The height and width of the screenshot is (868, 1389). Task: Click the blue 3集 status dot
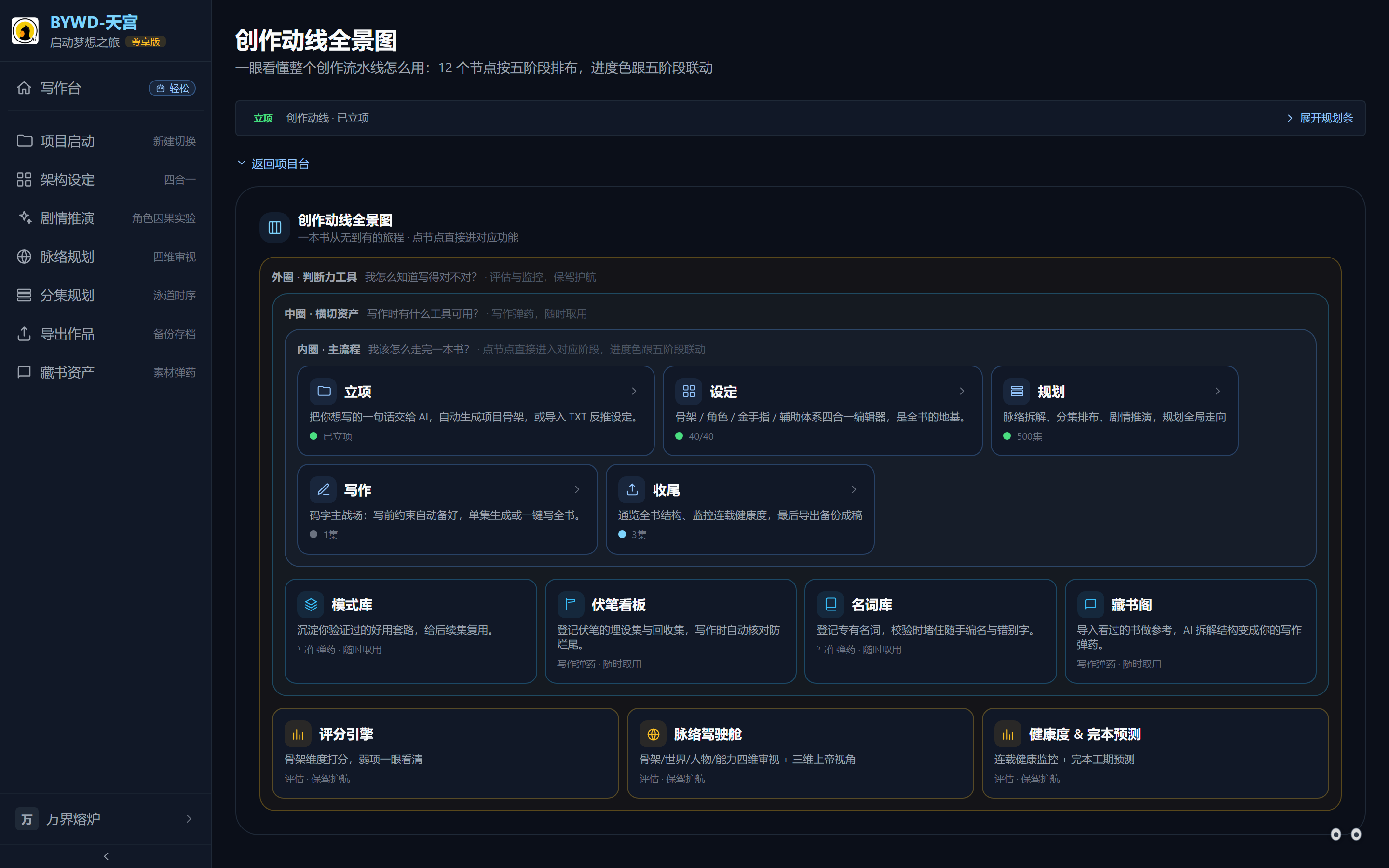tap(622, 534)
